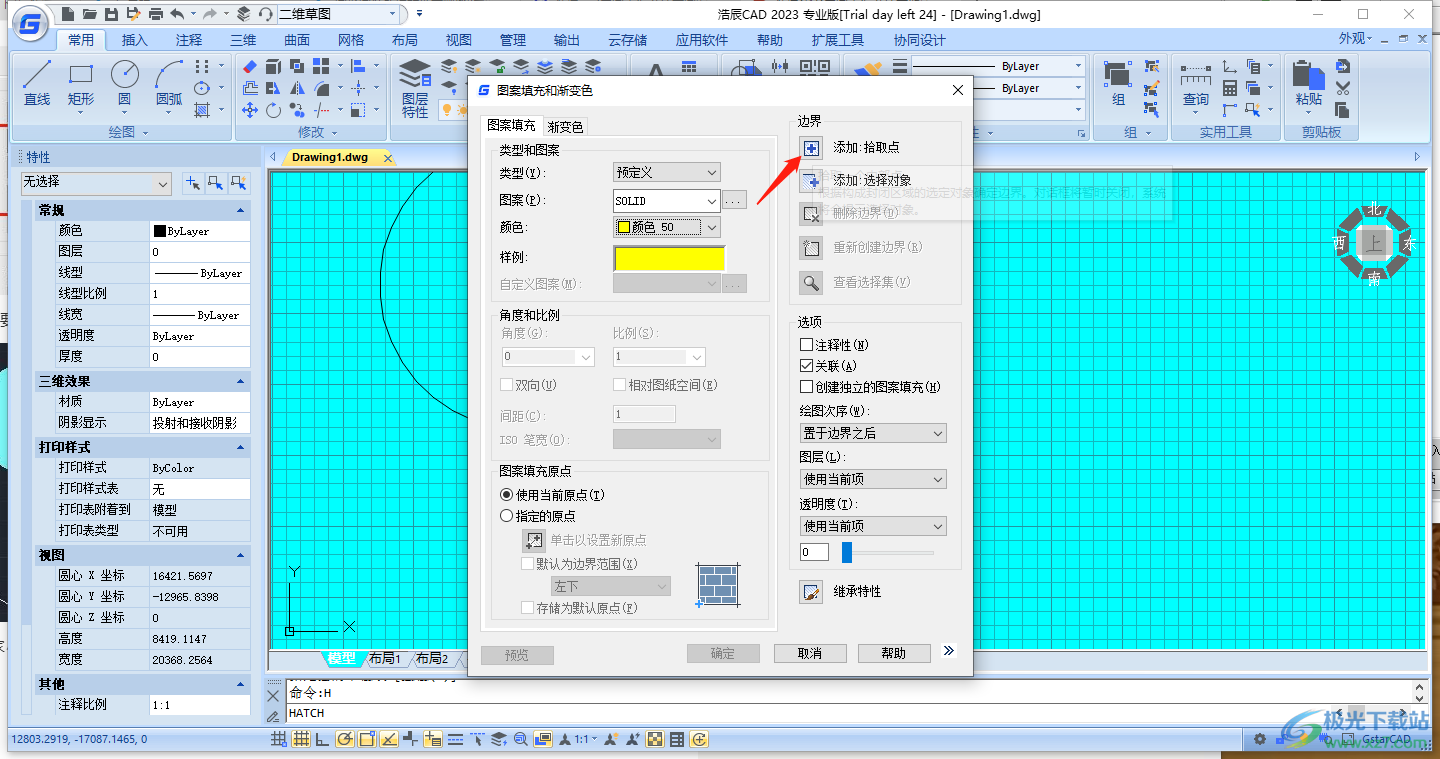Click the move tool icon in 修改 panel
1440x759 pixels.
pyautogui.click(x=250, y=110)
